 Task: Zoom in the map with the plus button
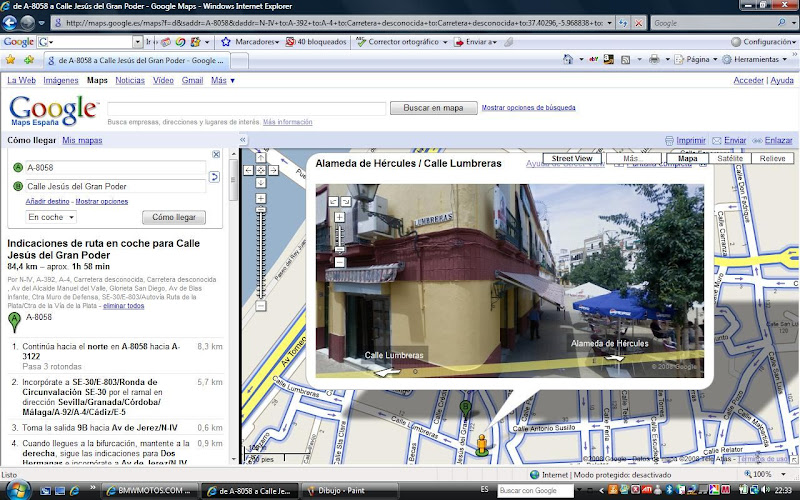coord(261,198)
